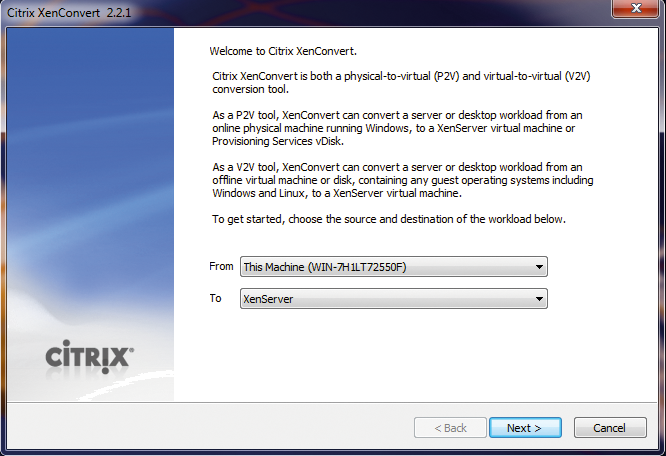Expand the To dropdown arrow

pyautogui.click(x=540, y=299)
